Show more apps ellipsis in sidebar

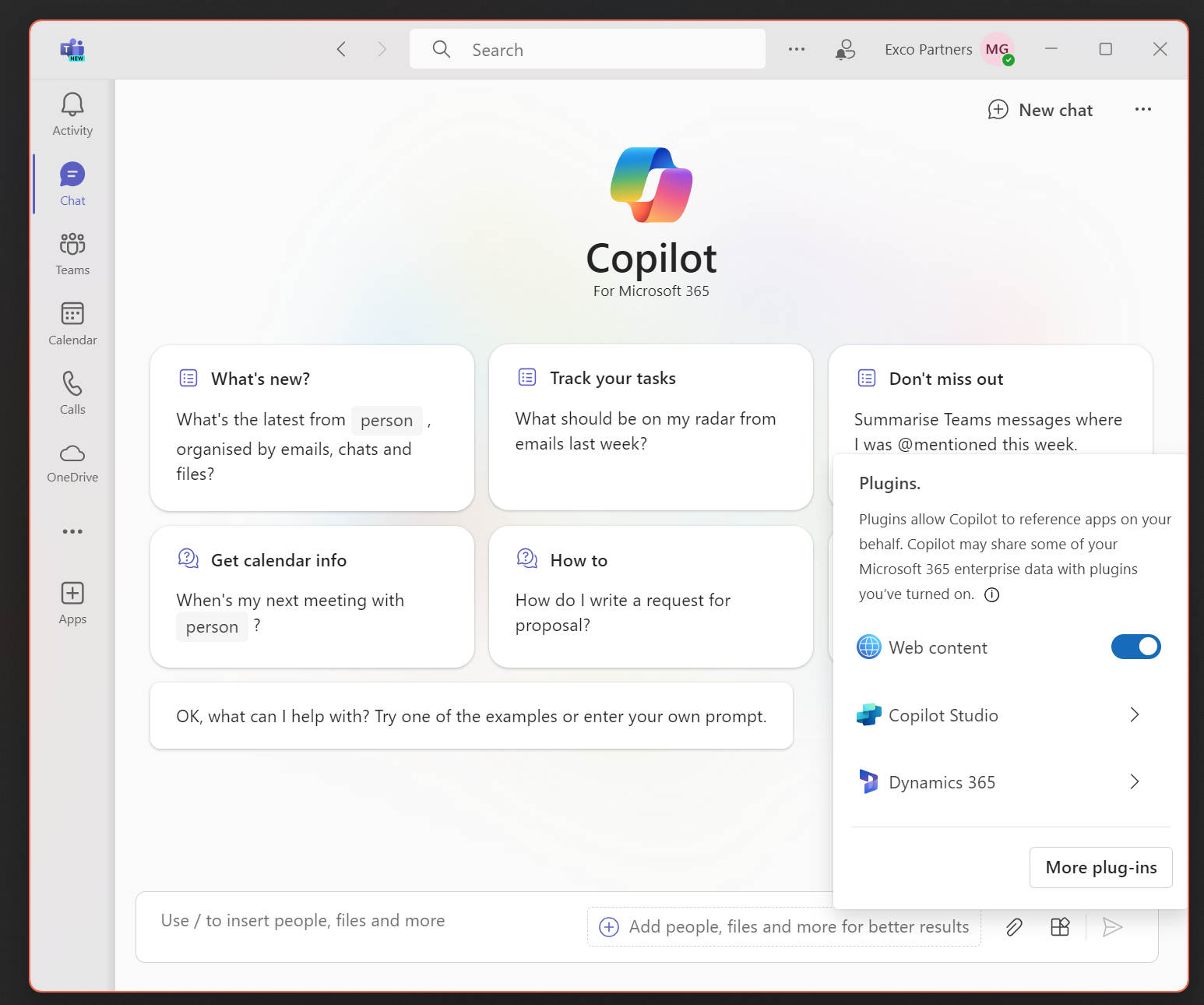(72, 531)
